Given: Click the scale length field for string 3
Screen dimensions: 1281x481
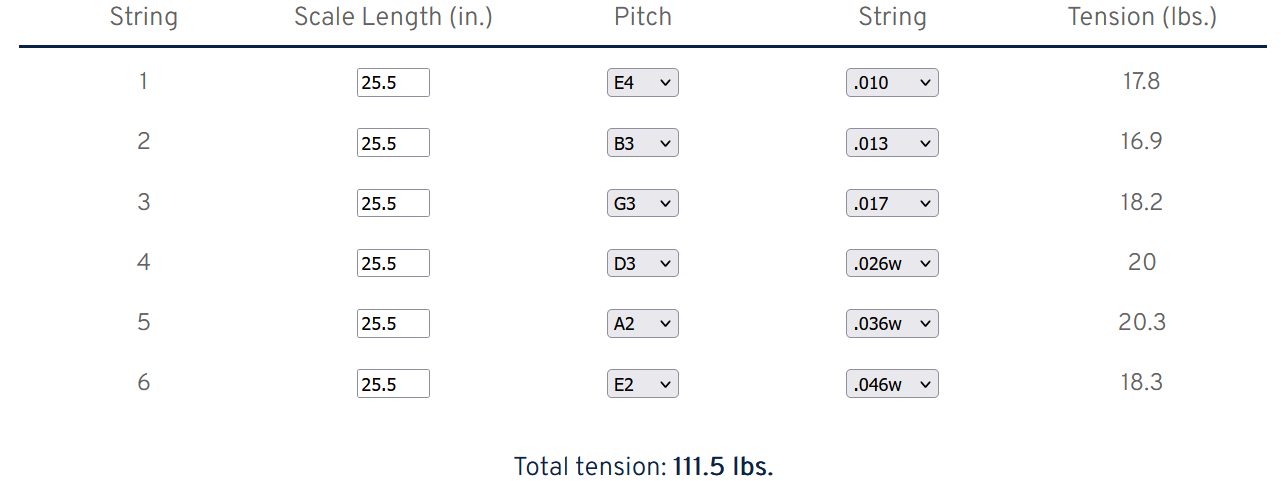Looking at the screenshot, I should tap(393, 203).
